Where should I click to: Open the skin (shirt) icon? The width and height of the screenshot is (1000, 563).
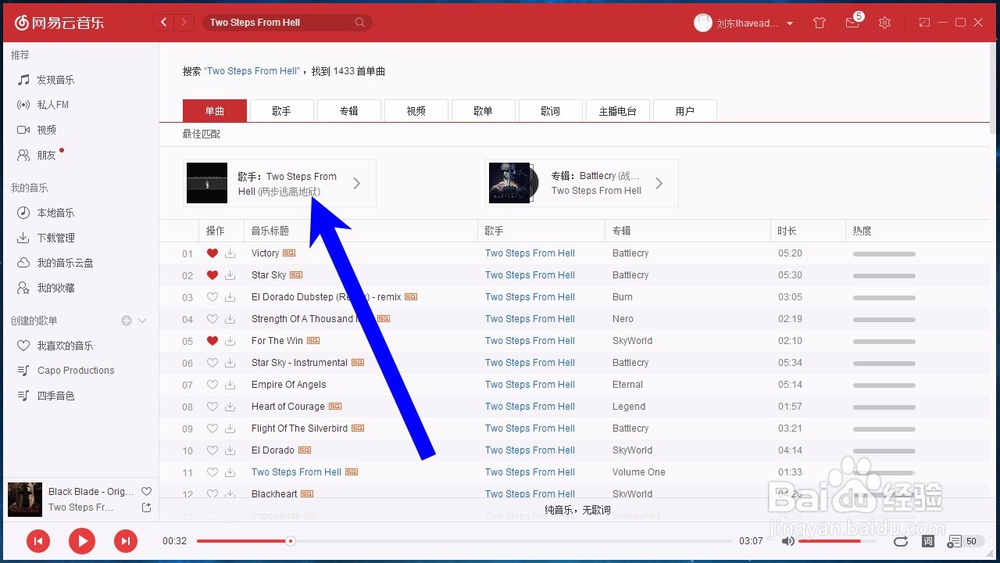point(820,23)
